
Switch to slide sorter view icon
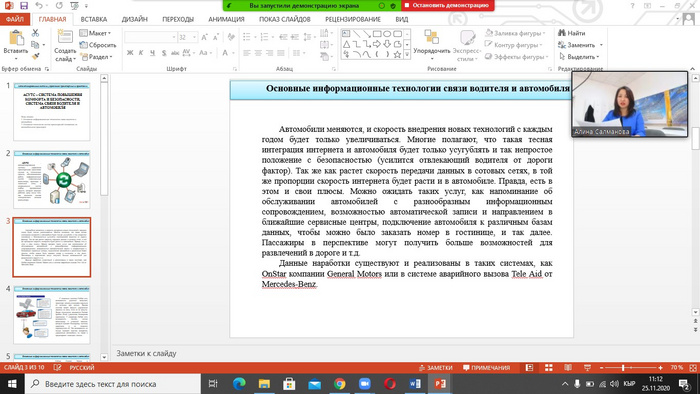[549, 368]
